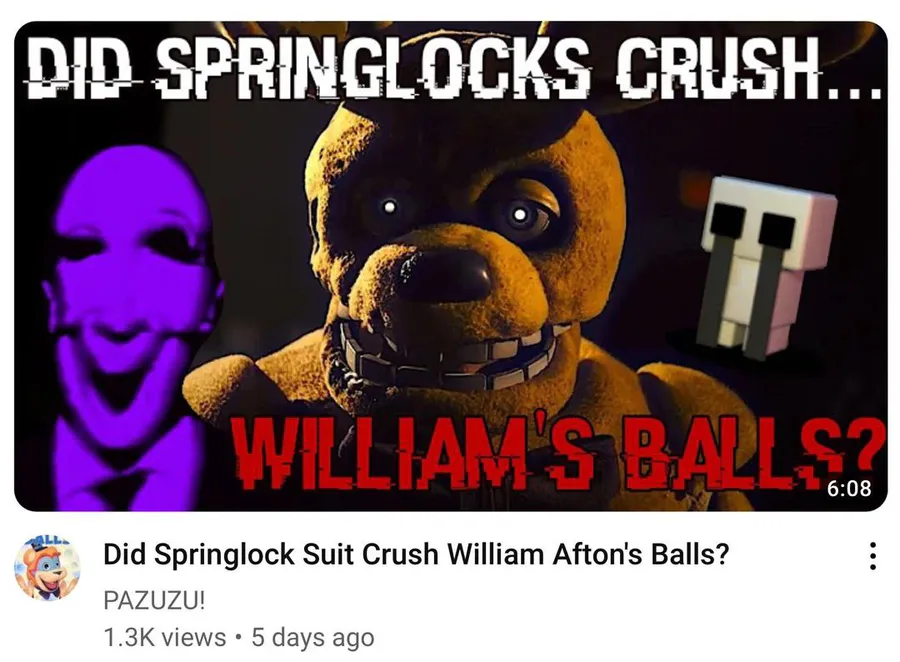Screen dimensions: 900x662
Task: Open the three-dot video options menu
Action: pyautogui.click(x=872, y=555)
